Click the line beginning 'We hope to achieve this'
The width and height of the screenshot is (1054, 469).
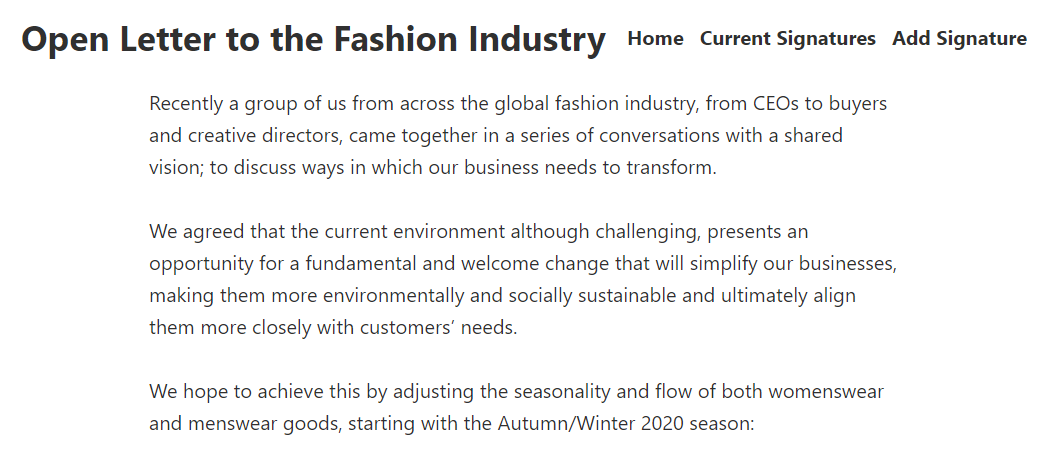coord(516,392)
